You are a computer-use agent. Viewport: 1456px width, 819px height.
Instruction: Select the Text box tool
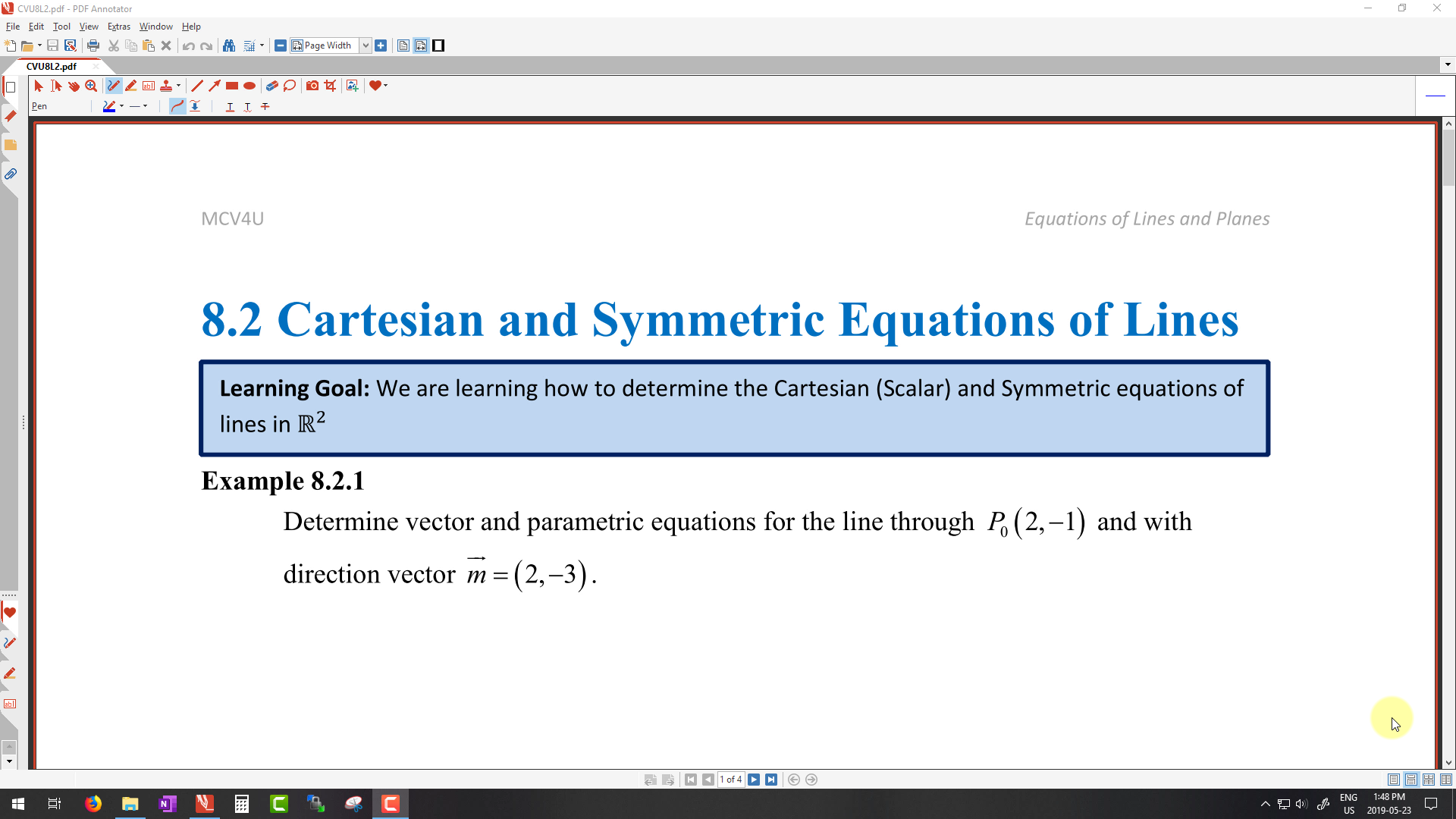pos(149,86)
